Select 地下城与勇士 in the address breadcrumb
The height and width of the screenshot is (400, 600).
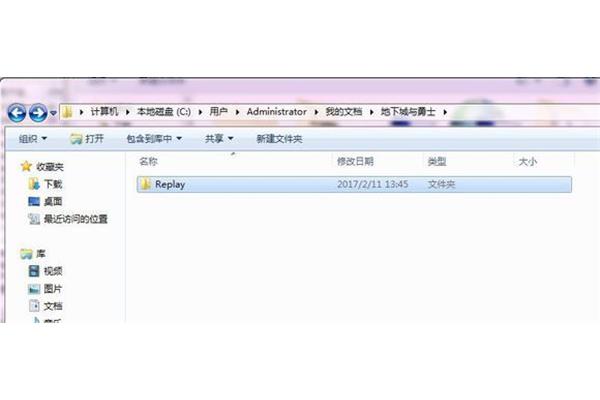coord(408,112)
